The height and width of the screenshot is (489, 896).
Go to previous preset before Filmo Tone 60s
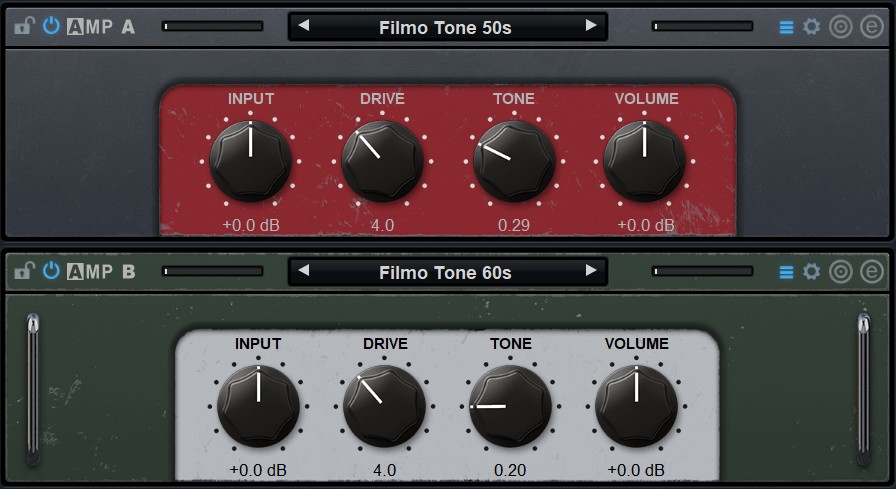(304, 271)
